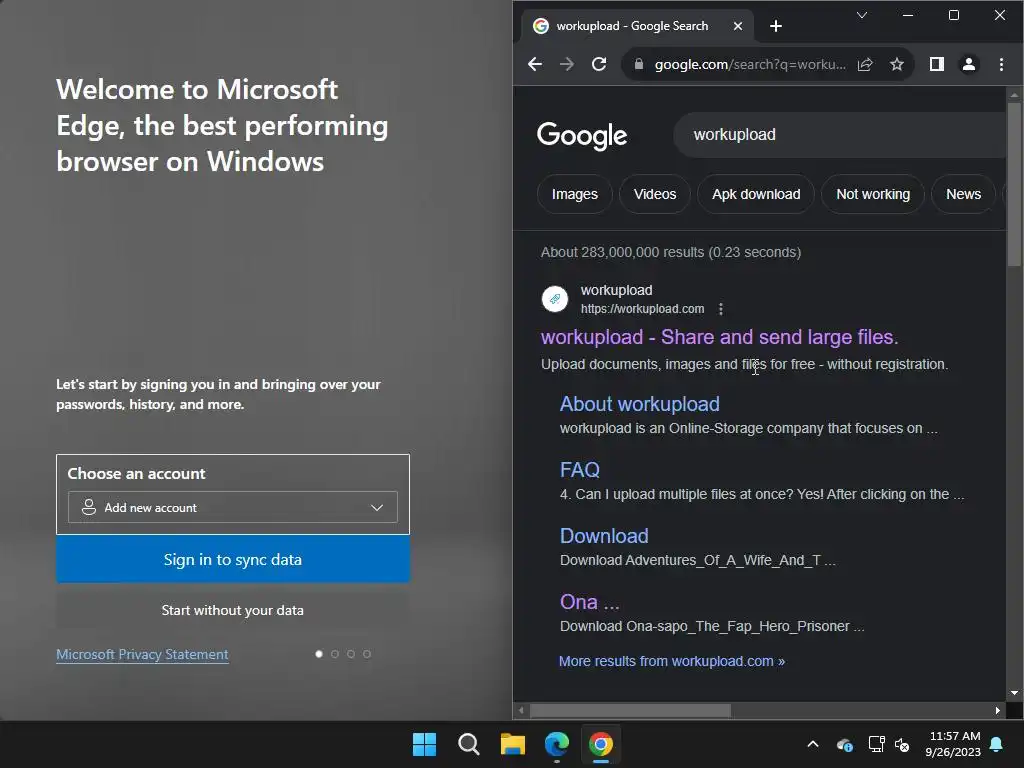The image size is (1024, 768).
Task: Open notifications bell icon
Action: 997,744
